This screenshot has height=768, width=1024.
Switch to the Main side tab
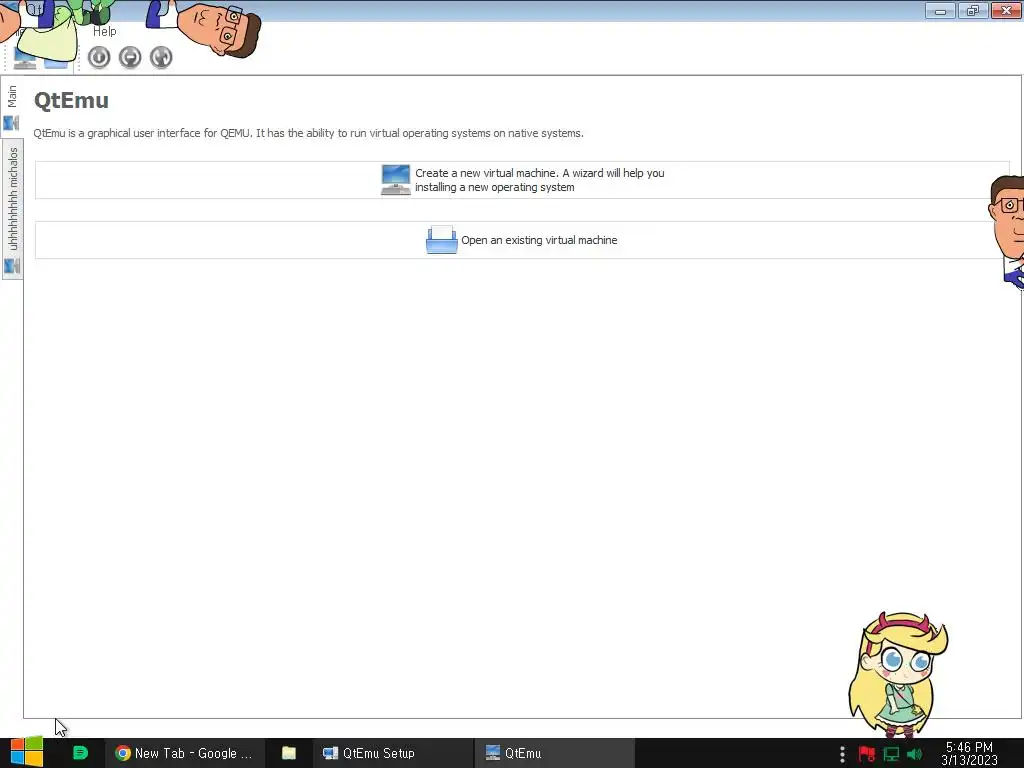pyautogui.click(x=12, y=106)
